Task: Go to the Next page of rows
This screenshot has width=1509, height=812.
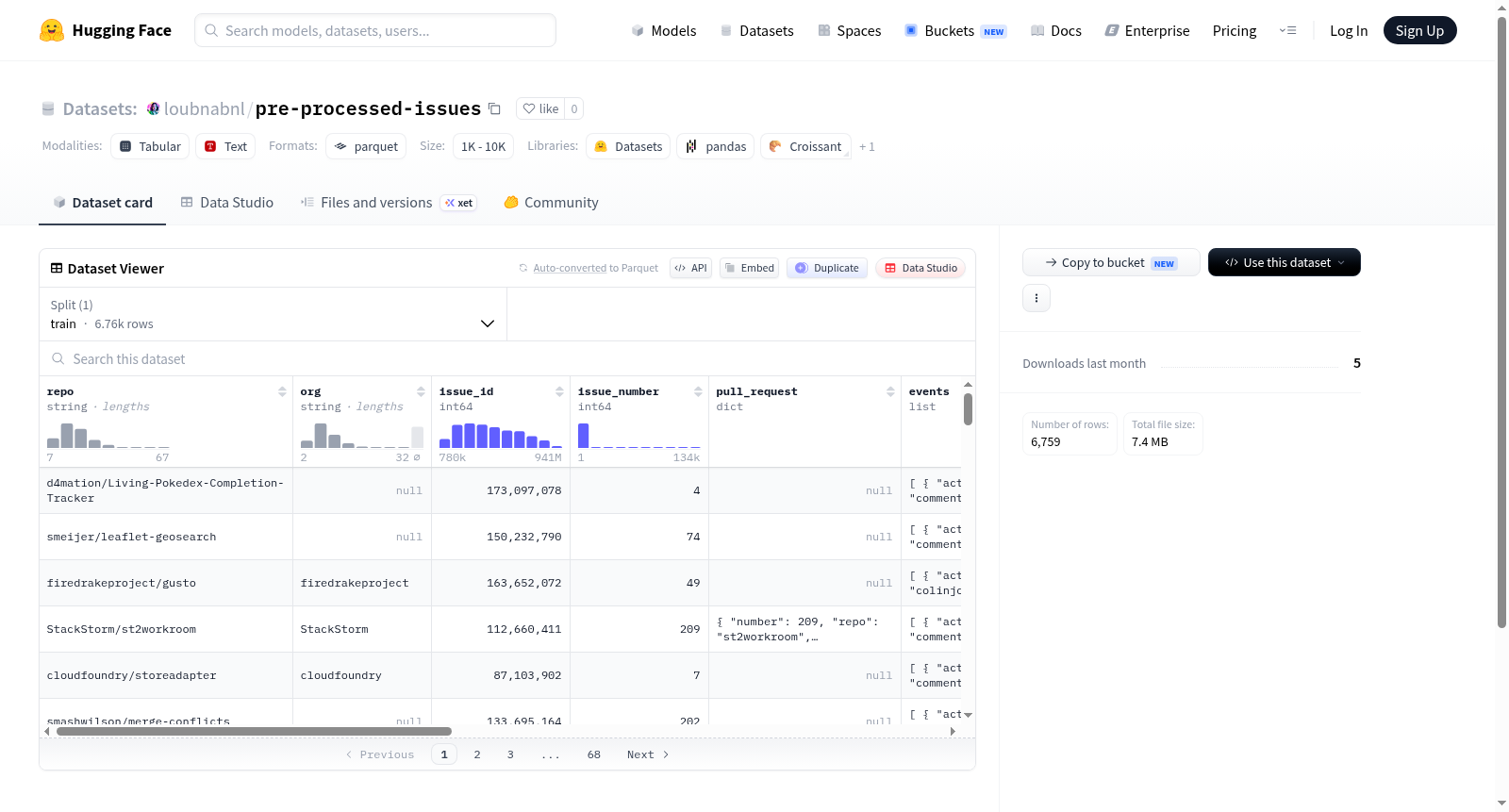Action: coord(648,754)
